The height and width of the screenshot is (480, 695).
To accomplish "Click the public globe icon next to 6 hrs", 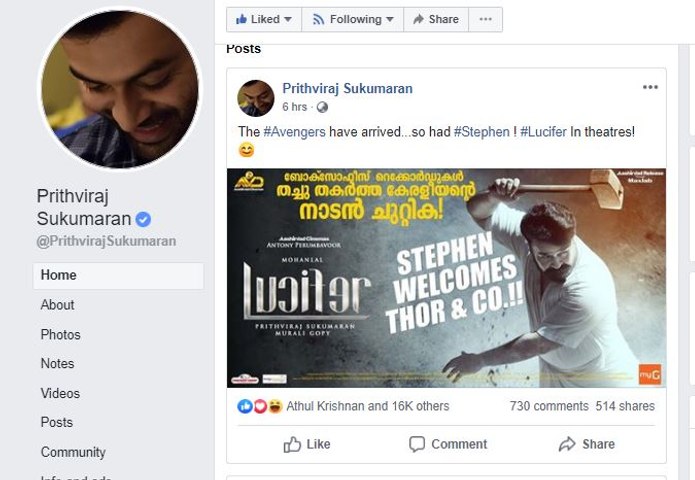I will point(322,107).
